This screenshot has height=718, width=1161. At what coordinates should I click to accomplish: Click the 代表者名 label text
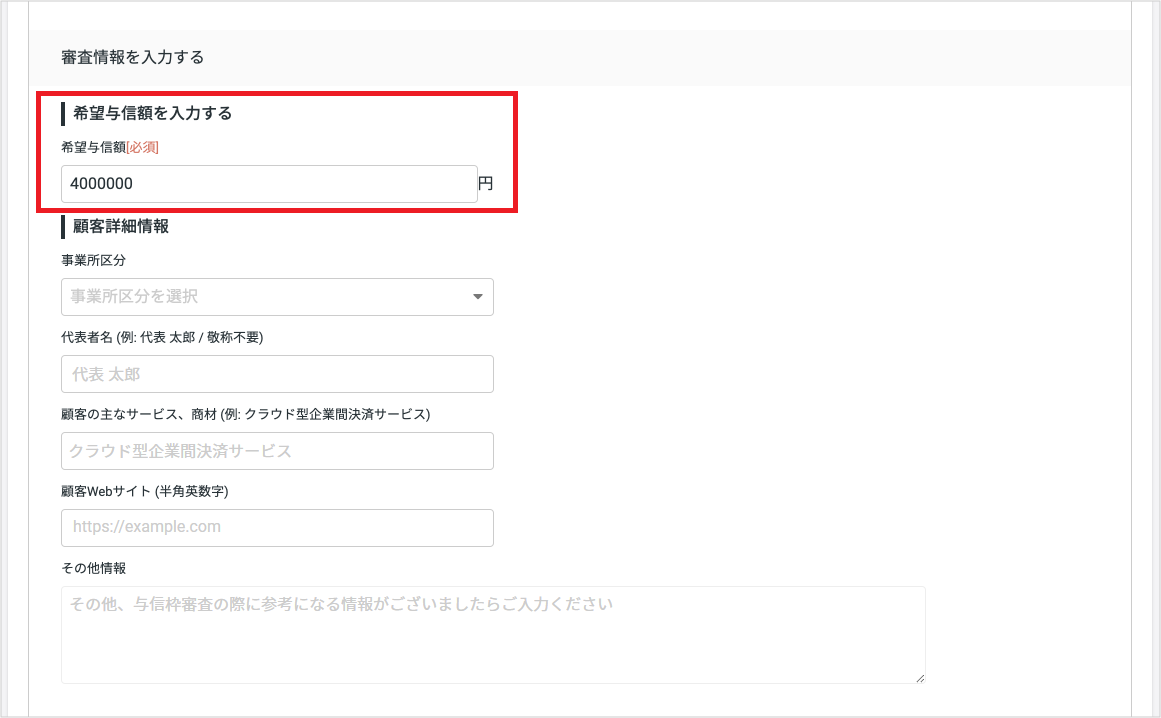pos(162,338)
